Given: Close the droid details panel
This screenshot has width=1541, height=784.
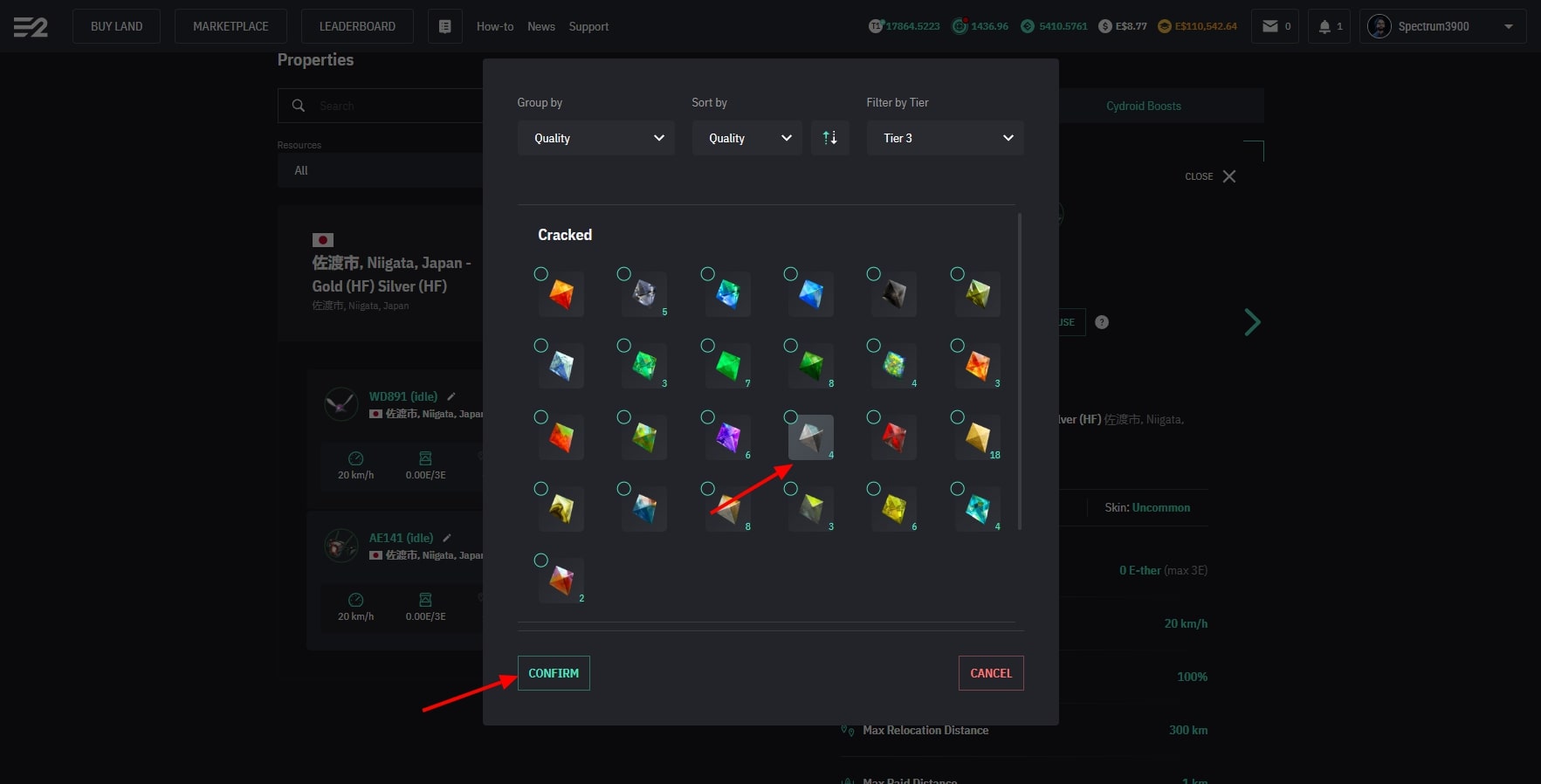Looking at the screenshot, I should click(x=1210, y=176).
